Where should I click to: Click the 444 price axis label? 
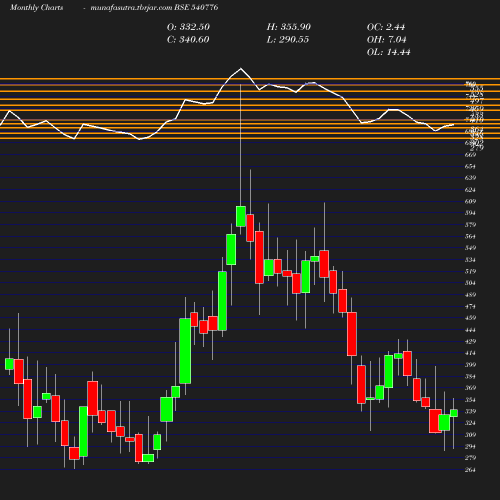click(x=470, y=330)
